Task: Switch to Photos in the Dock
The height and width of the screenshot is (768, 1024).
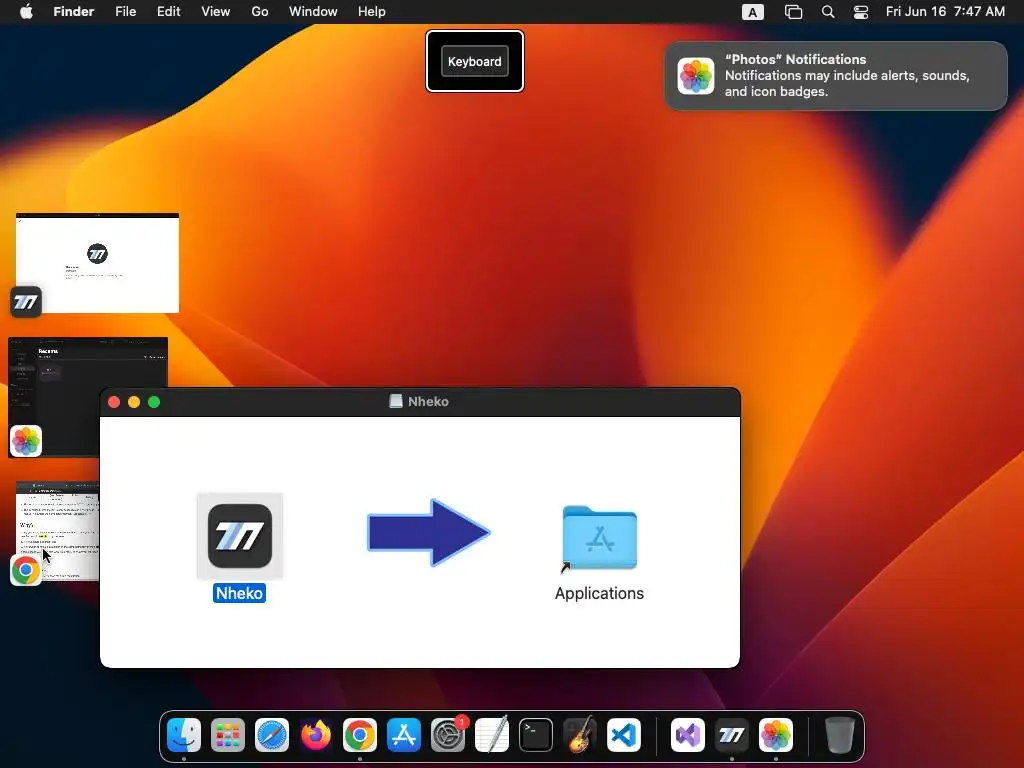Action: [776, 735]
